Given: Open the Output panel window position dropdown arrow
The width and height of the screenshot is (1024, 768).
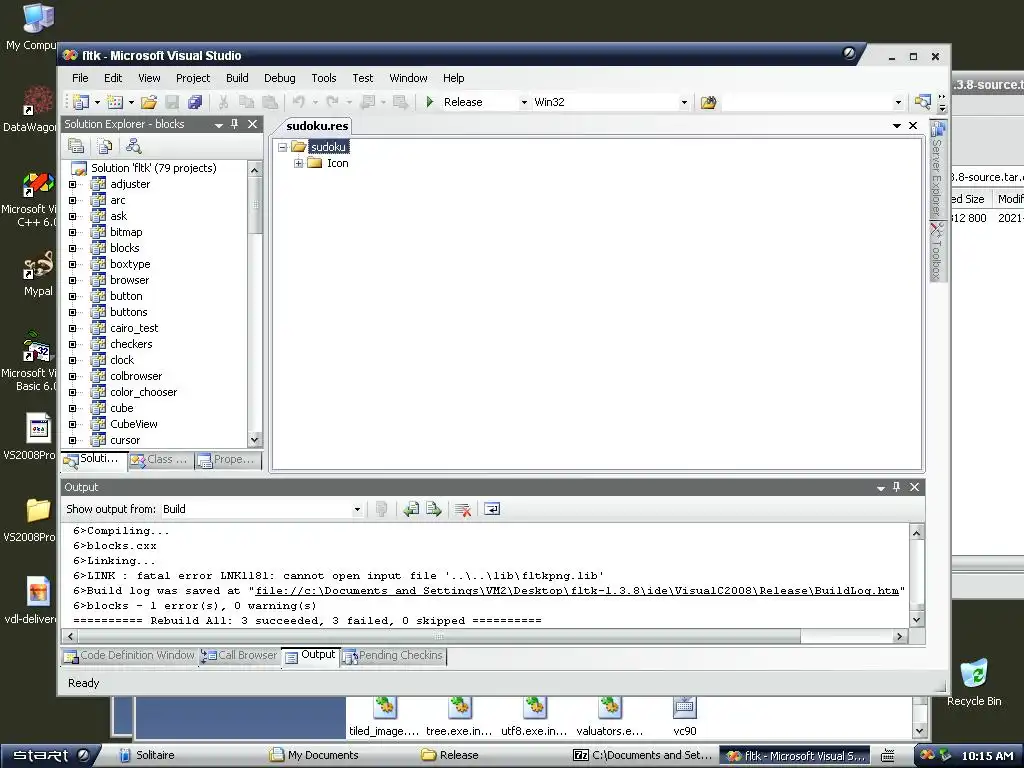Looking at the screenshot, I should 880,487.
